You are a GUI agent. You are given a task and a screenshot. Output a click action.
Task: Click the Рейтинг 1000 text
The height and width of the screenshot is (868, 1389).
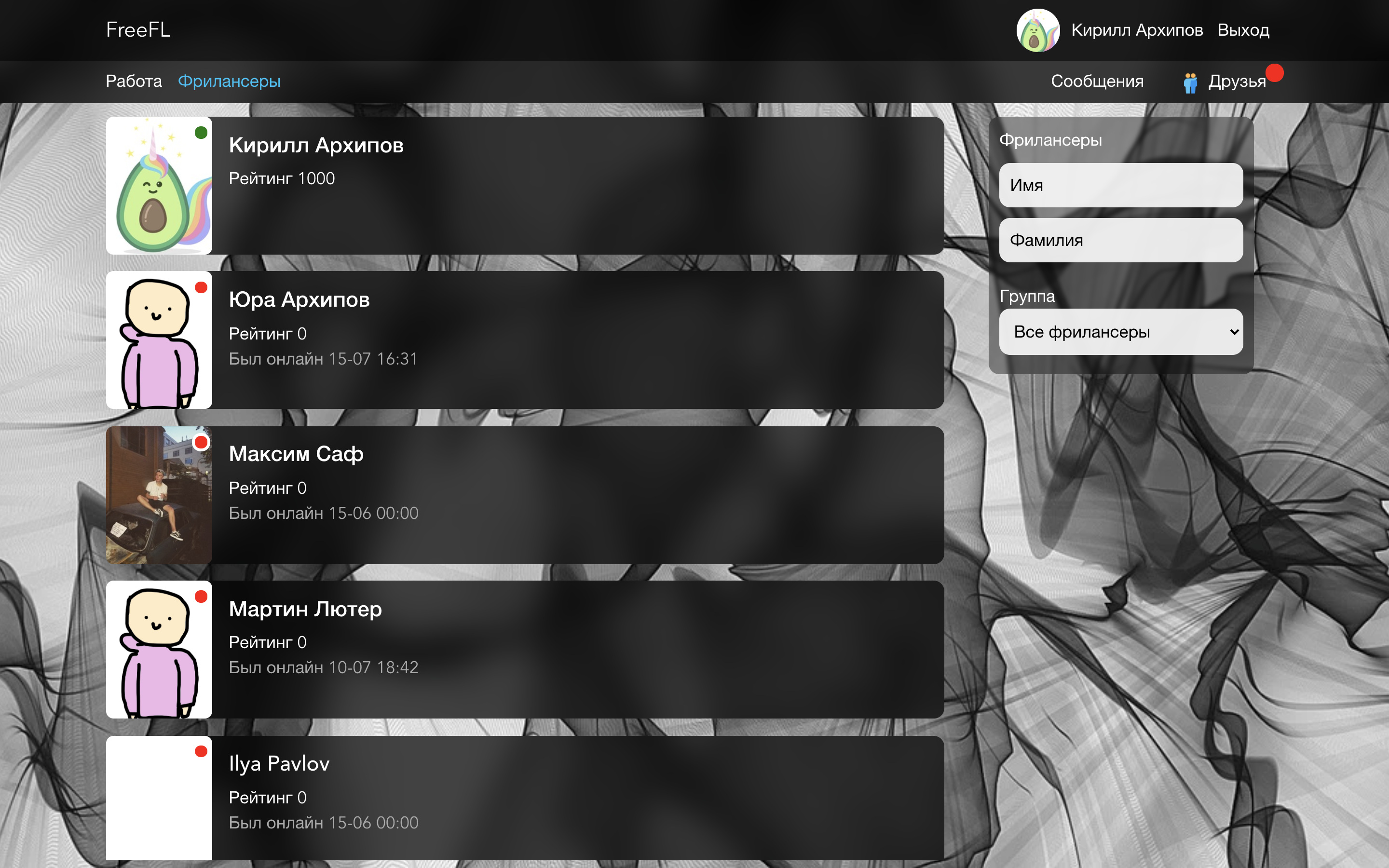282,178
